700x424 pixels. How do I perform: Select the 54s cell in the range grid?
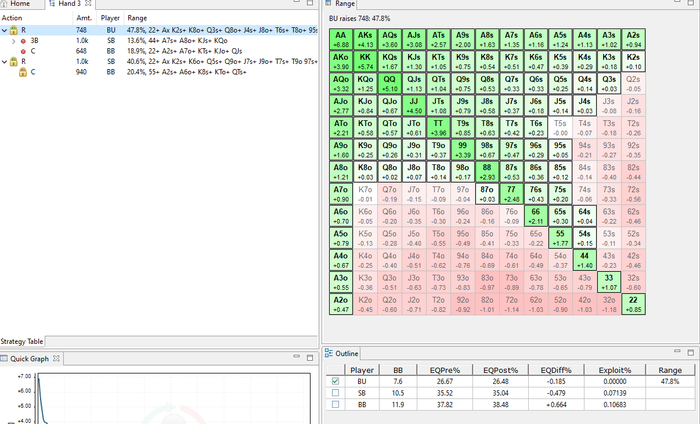(585, 238)
